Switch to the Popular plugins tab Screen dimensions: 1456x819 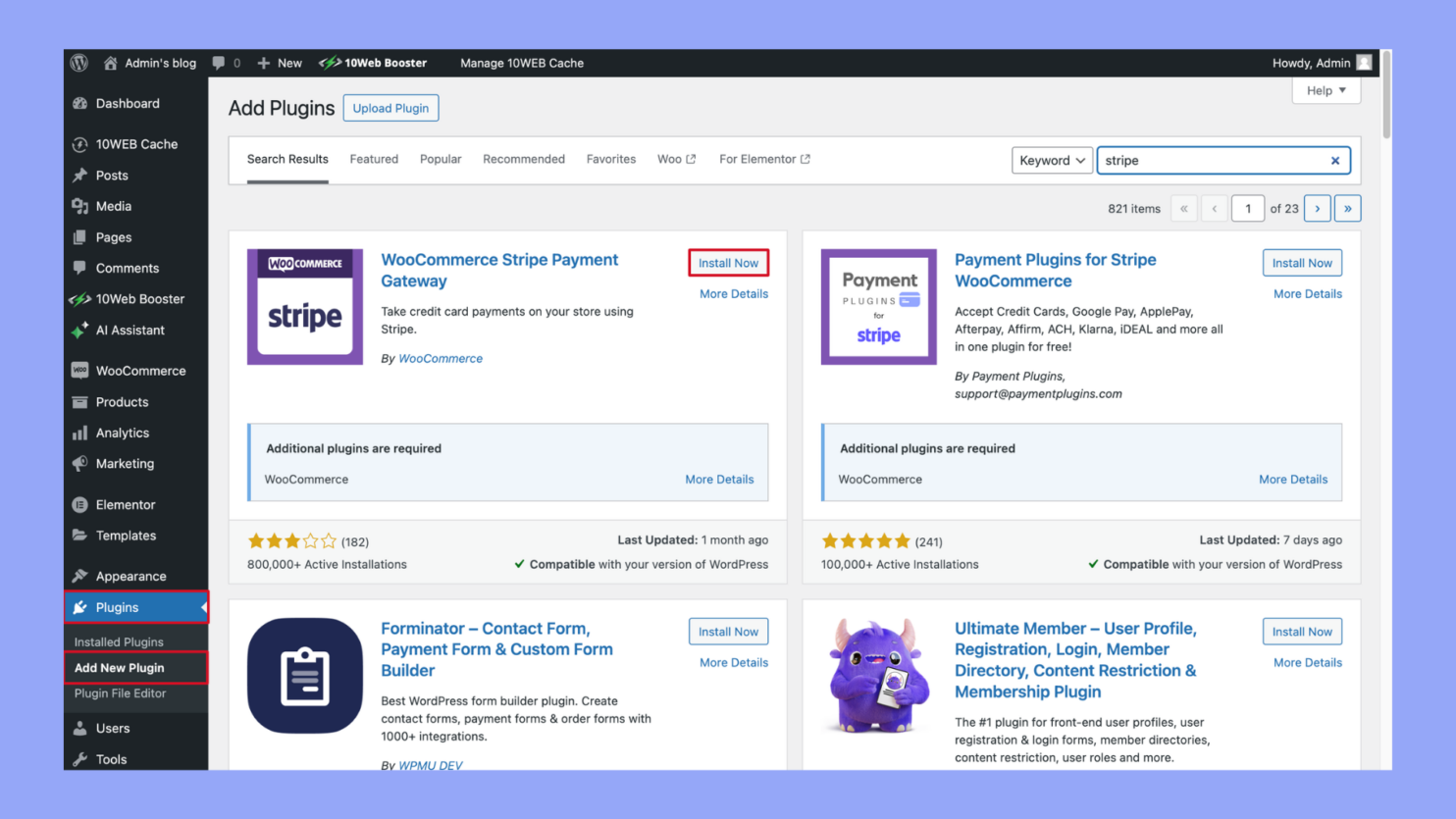(440, 159)
